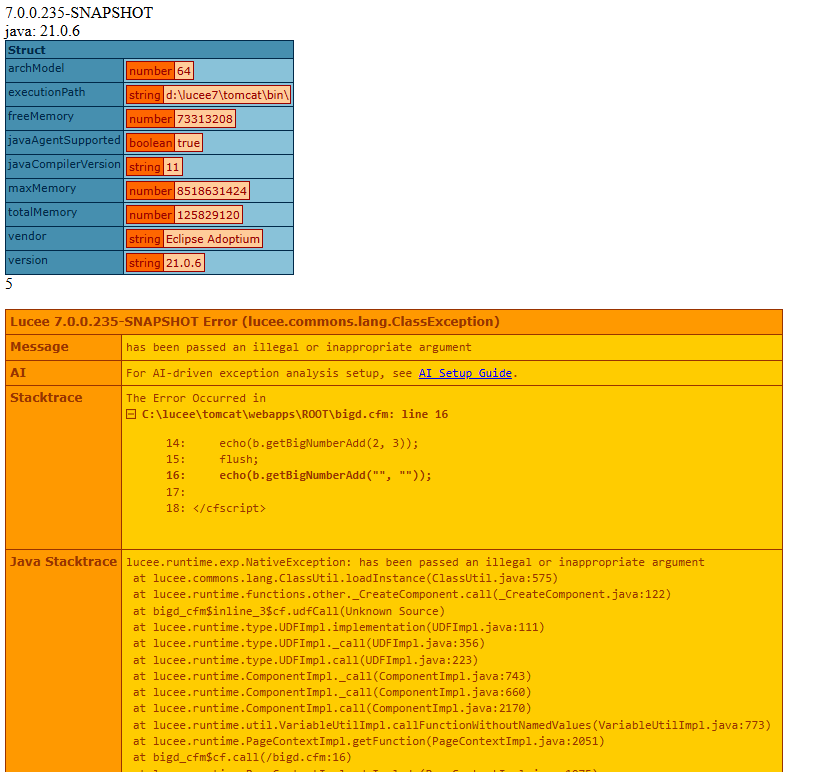
Task: Select the 21.0.6 value in version row
Action: pyautogui.click(x=183, y=263)
